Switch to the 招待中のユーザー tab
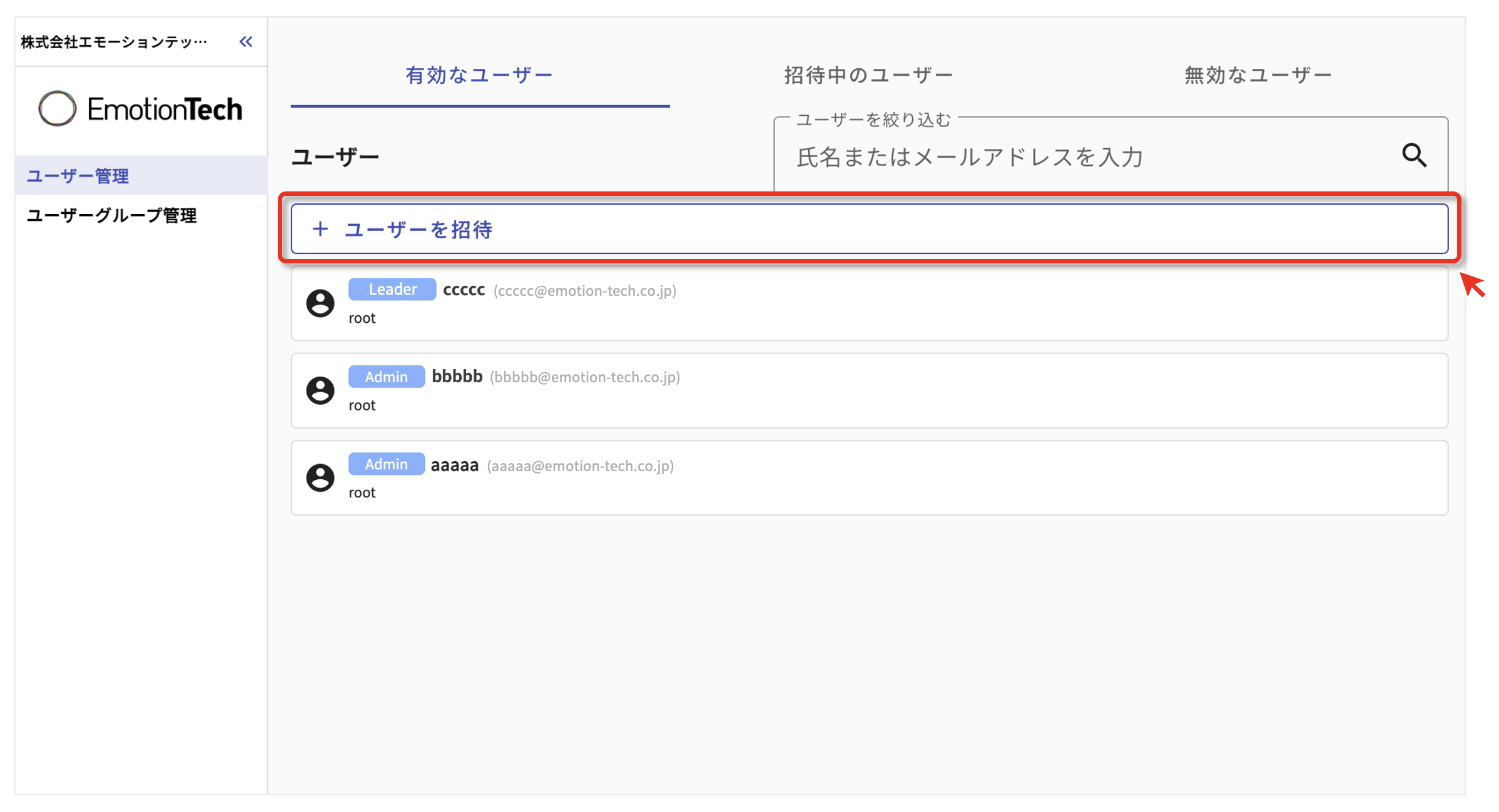 point(868,75)
